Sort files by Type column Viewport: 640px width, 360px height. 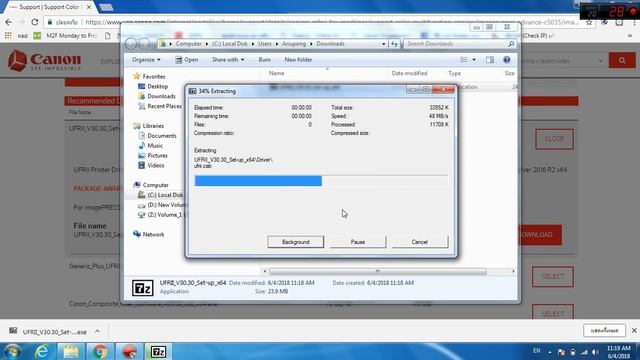[454, 73]
